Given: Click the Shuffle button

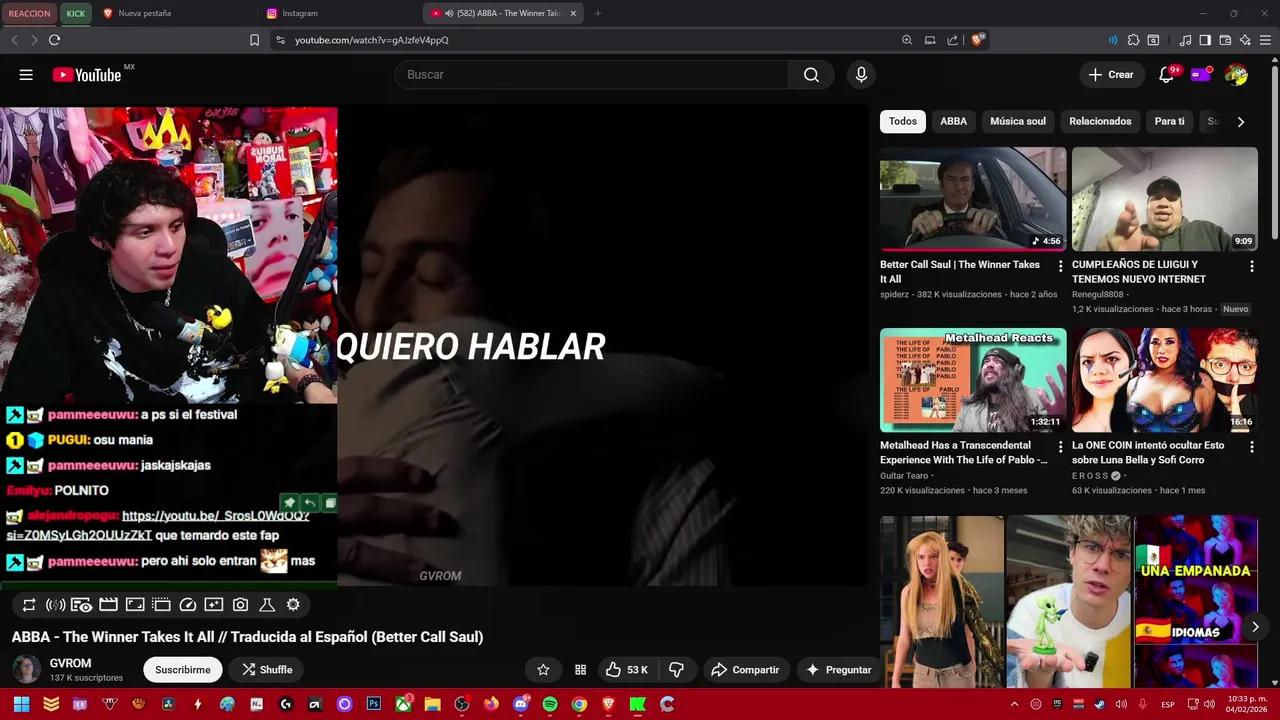Looking at the screenshot, I should pos(267,670).
